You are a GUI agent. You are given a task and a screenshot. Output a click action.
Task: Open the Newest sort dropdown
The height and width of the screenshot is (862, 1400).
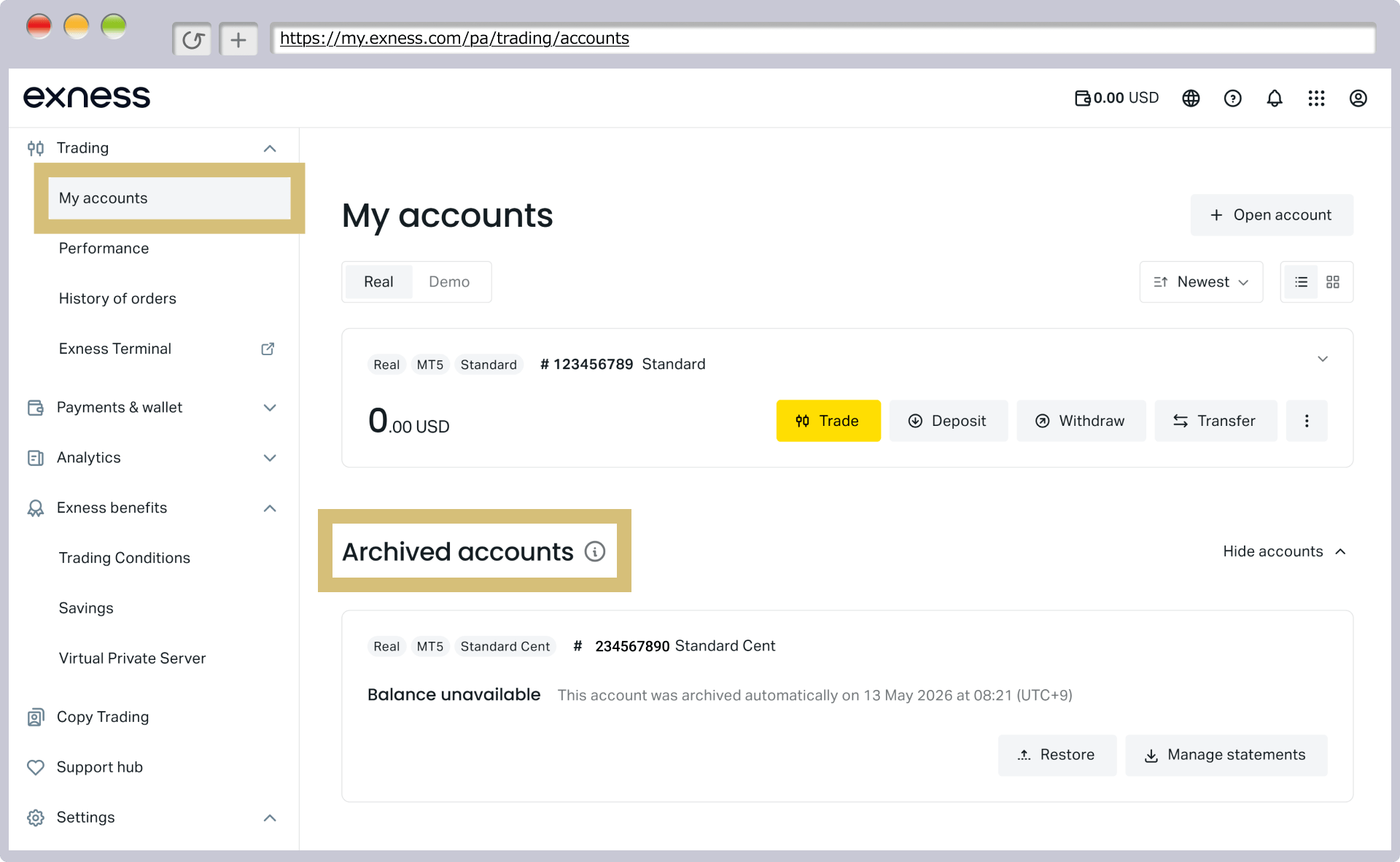pos(1201,281)
